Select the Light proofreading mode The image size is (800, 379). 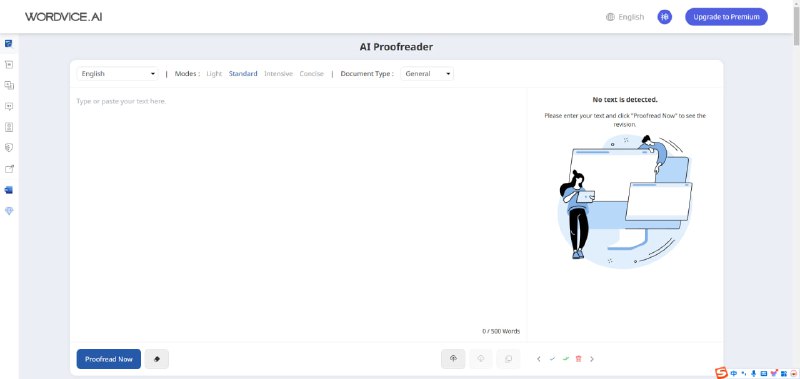click(214, 73)
